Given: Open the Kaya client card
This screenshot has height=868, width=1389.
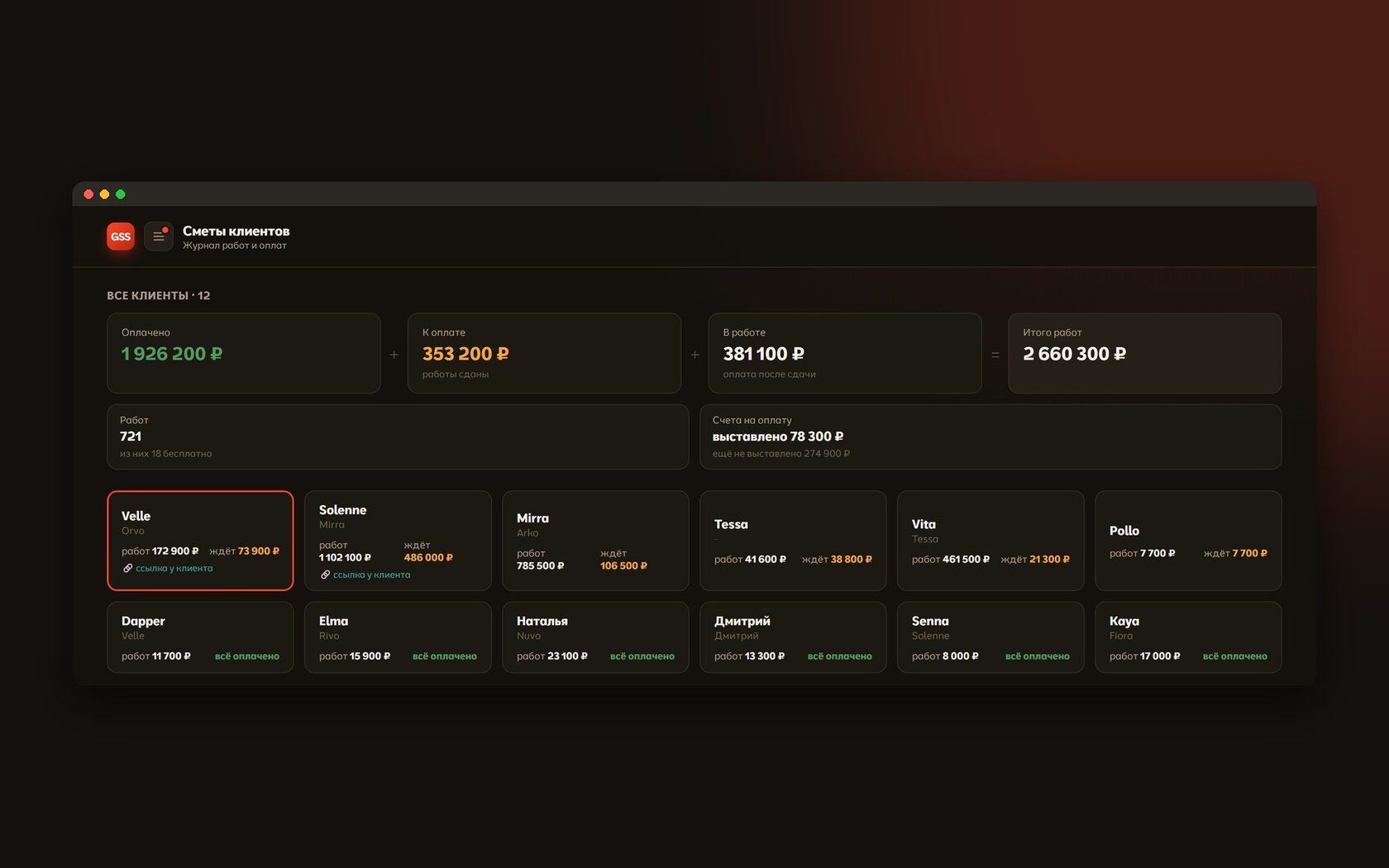Looking at the screenshot, I should [1188, 637].
